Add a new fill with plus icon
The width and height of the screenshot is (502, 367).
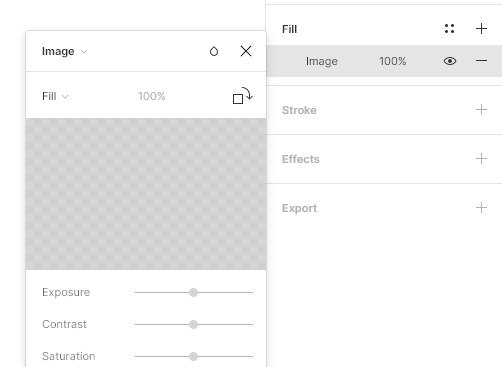pyautogui.click(x=481, y=29)
